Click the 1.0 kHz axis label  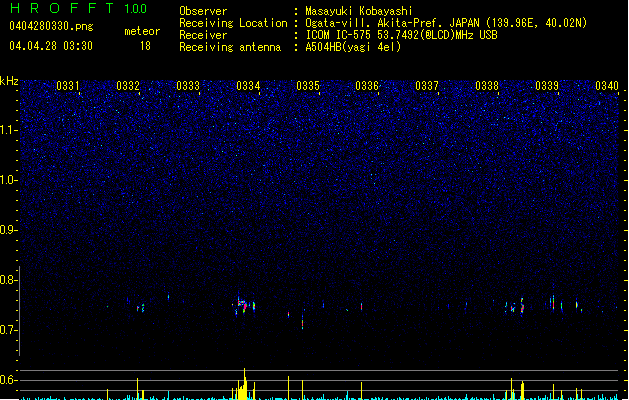(9, 180)
